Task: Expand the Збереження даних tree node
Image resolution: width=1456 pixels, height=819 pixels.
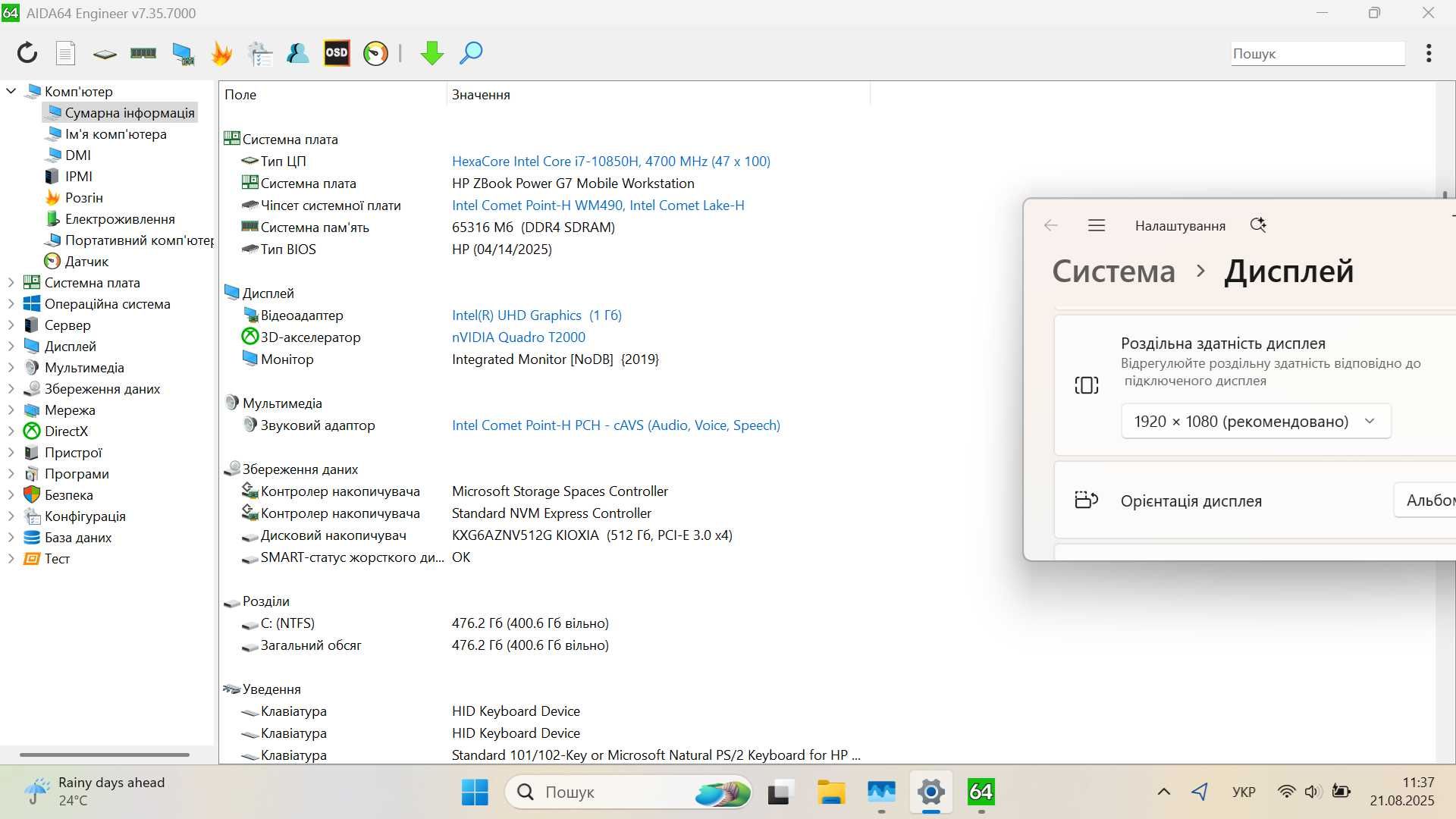Action: (x=11, y=388)
